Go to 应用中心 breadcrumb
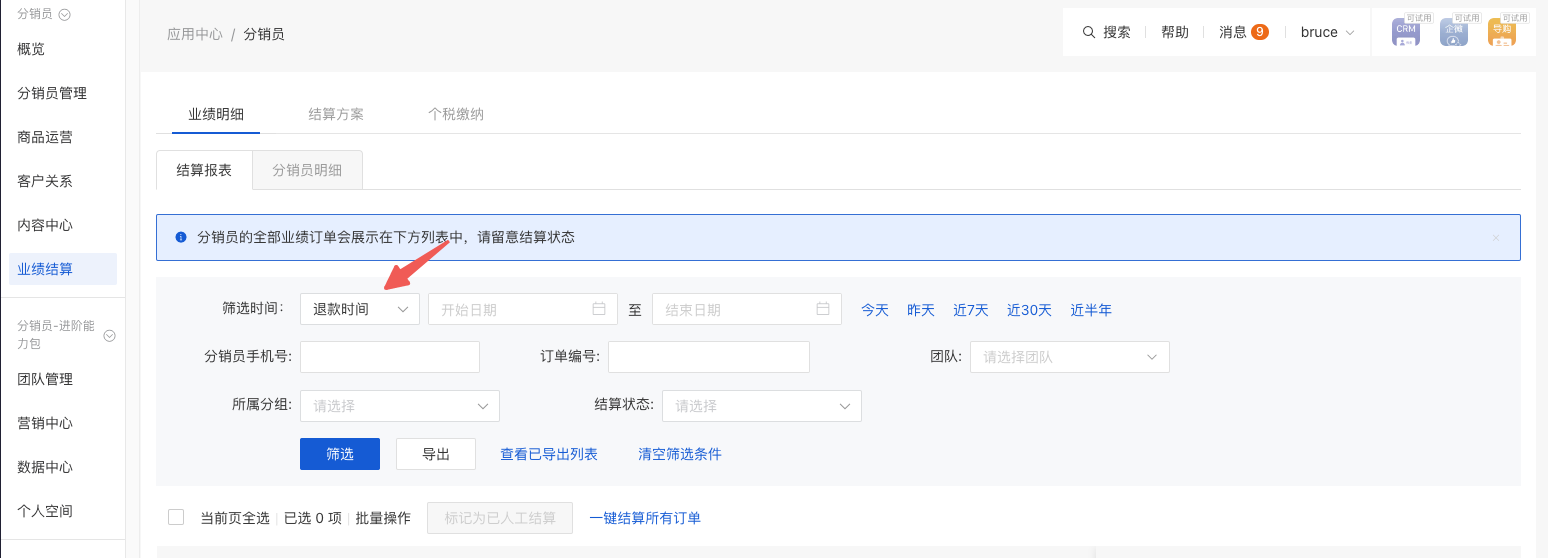Image resolution: width=1548 pixels, height=558 pixels. pyautogui.click(x=195, y=34)
